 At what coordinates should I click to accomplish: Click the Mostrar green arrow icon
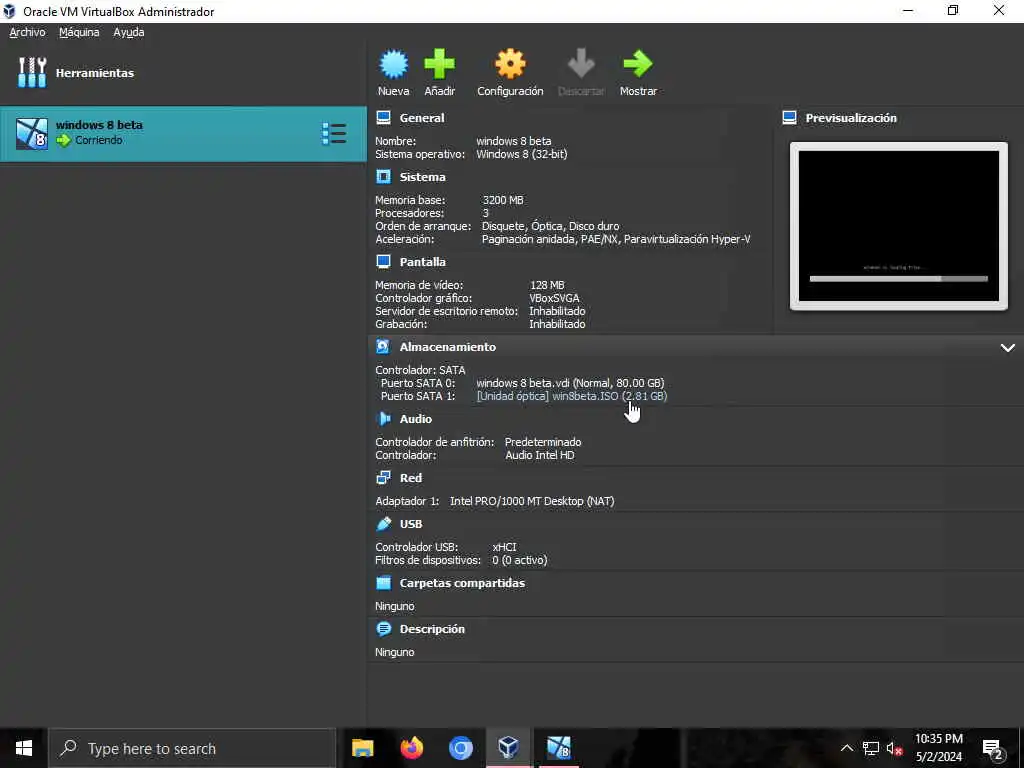(638, 64)
